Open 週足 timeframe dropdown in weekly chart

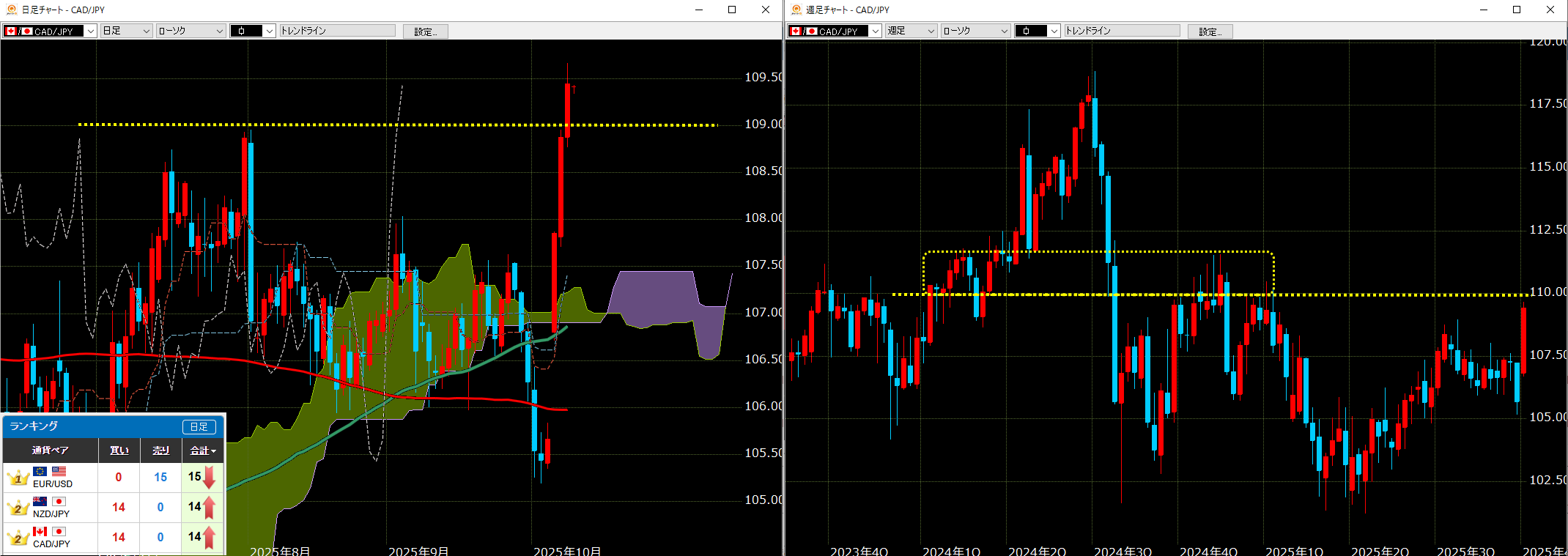click(911, 31)
